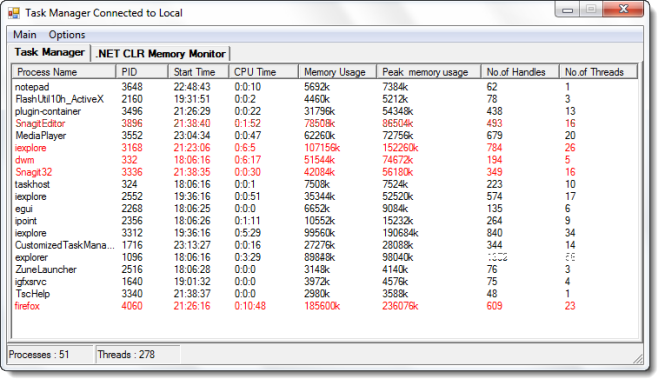Image resolution: width=663 pixels, height=384 pixels.
Task: Open the Main menu
Action: [x=25, y=35]
